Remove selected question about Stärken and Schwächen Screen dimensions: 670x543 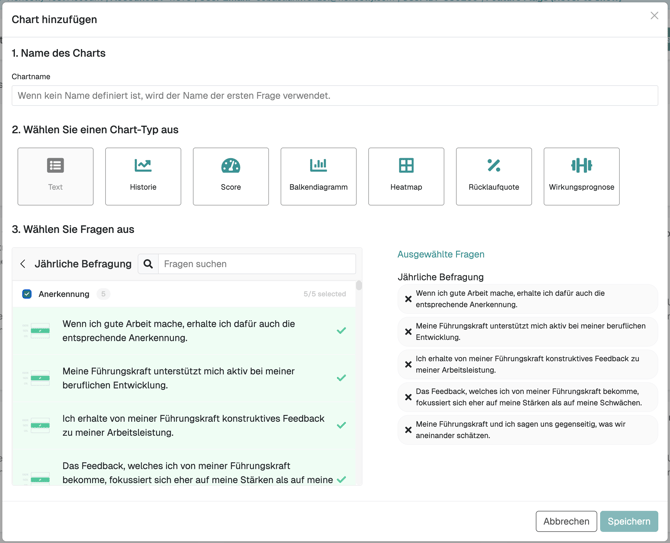point(408,397)
